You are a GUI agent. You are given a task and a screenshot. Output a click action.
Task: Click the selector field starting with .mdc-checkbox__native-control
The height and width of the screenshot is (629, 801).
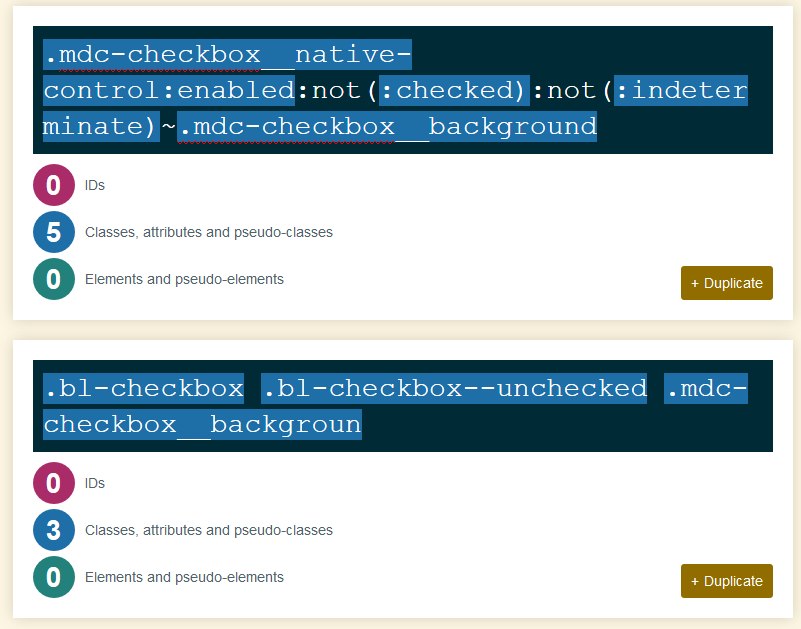tap(403, 90)
